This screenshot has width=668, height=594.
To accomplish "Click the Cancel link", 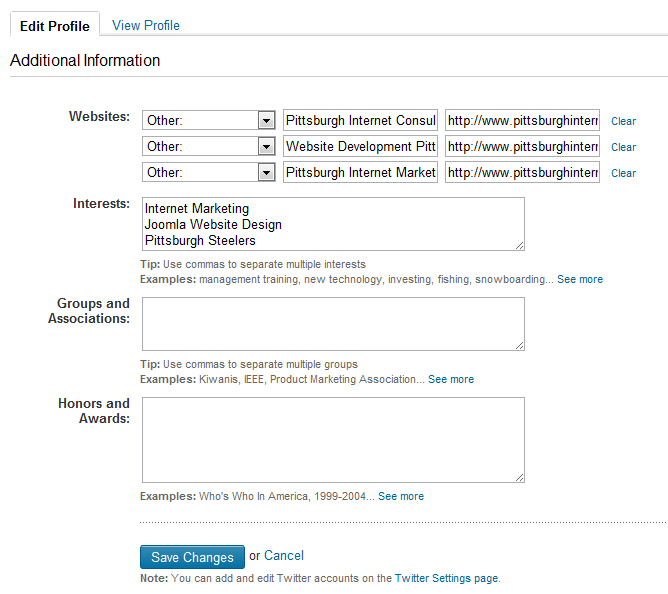I will click(x=284, y=556).
